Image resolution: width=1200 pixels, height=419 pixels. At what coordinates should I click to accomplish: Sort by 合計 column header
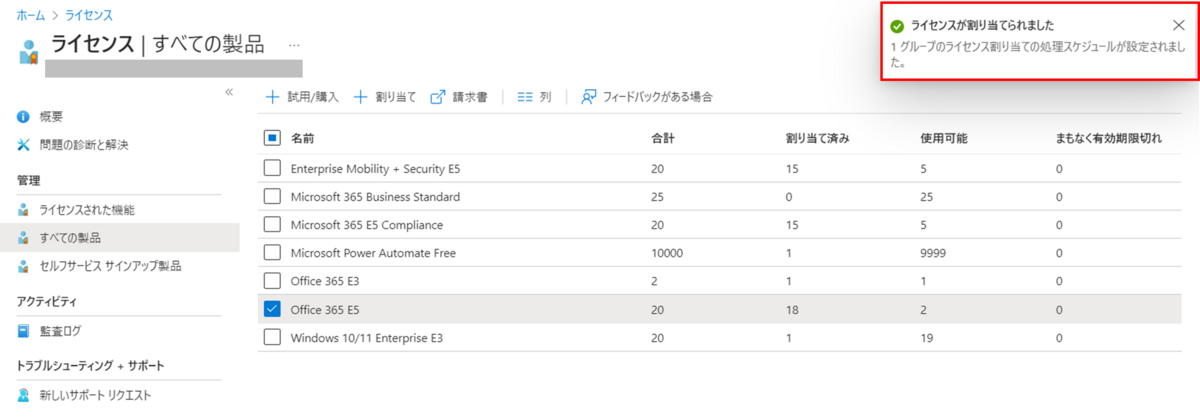point(663,138)
